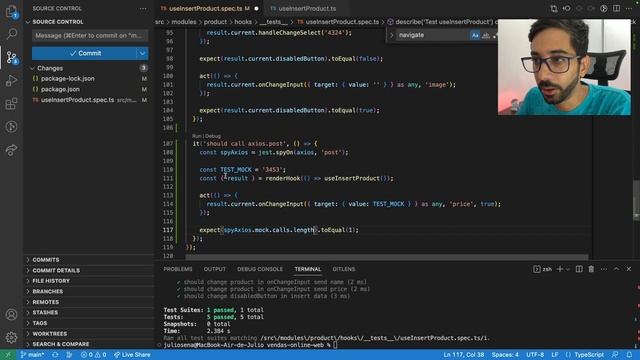Screen dimensions: 640x360
Task: Kill terminal with the trash icon
Action: (x=591, y=269)
